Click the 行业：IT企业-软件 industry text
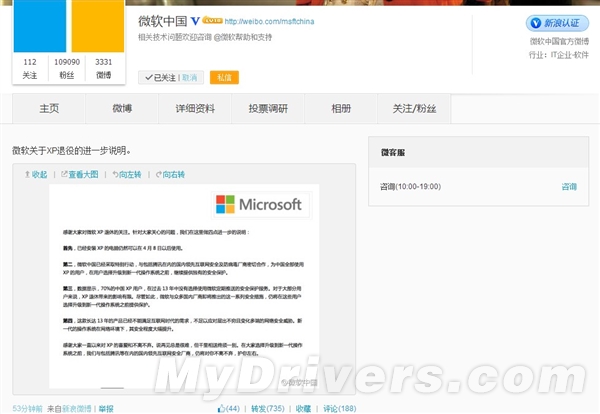This screenshot has height=414, width=600. pos(559,55)
